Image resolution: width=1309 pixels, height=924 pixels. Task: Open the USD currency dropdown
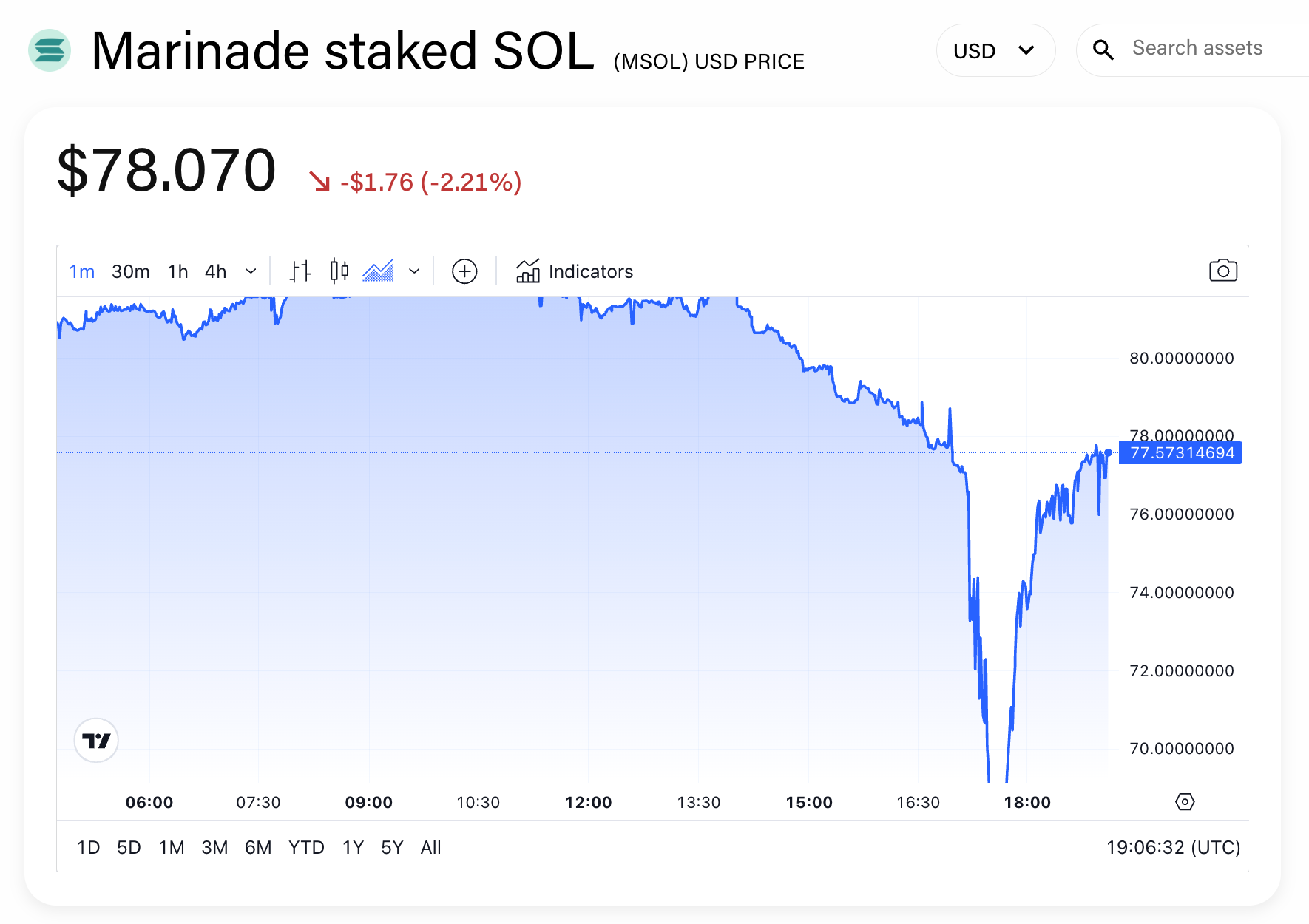[x=995, y=50]
